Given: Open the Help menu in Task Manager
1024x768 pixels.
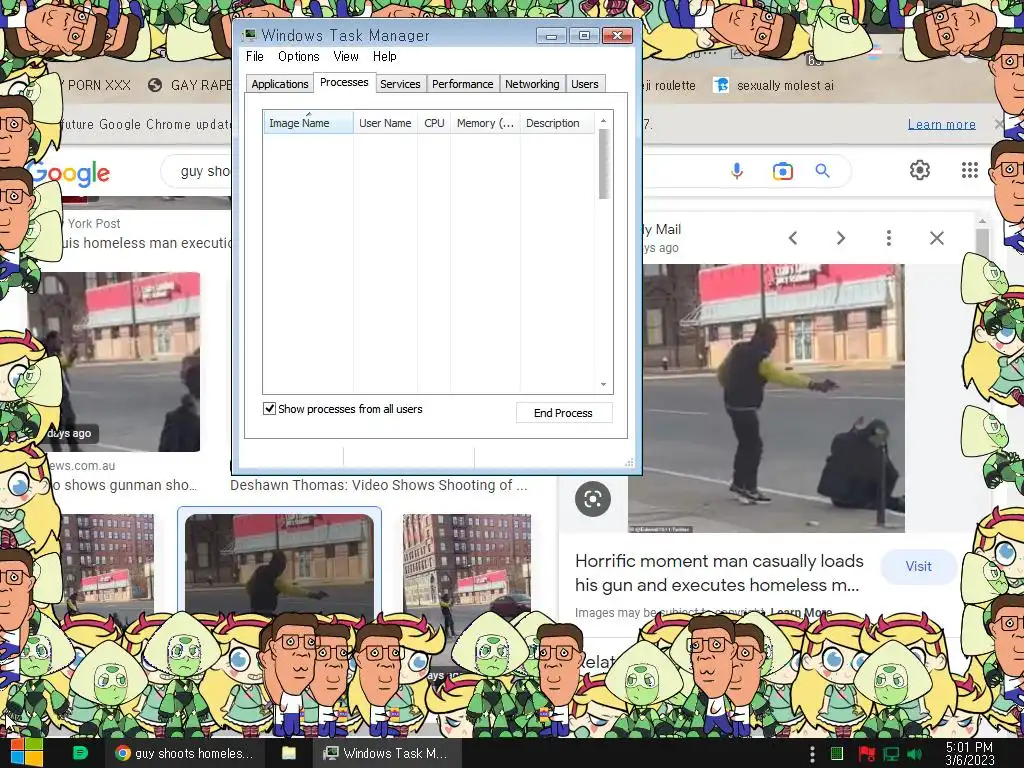Looking at the screenshot, I should click(x=385, y=57).
